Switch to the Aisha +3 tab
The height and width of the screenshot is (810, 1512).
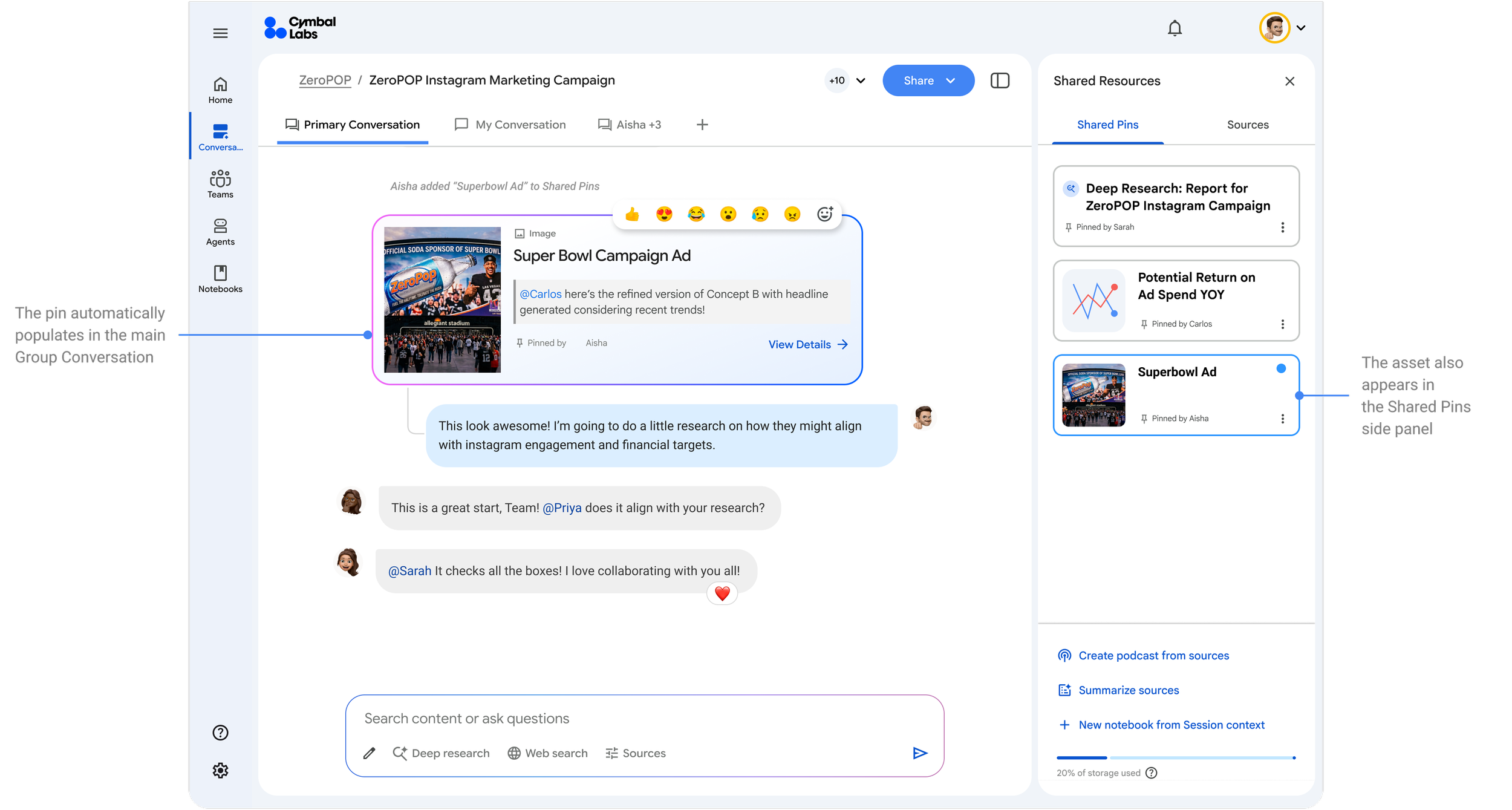(630, 125)
